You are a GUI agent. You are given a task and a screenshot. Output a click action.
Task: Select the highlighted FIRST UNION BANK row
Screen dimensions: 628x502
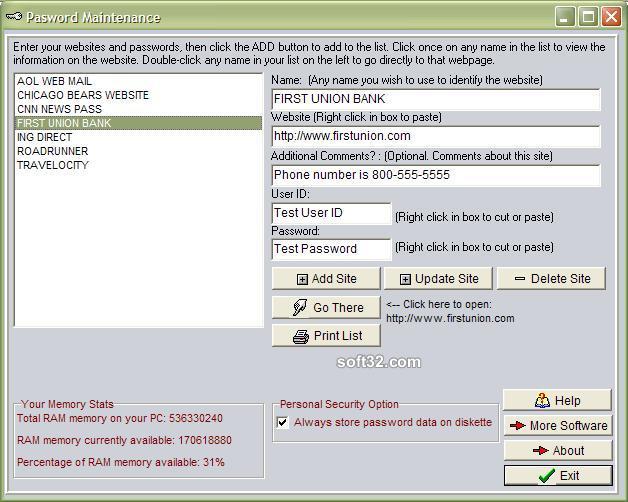pyautogui.click(x=138, y=123)
